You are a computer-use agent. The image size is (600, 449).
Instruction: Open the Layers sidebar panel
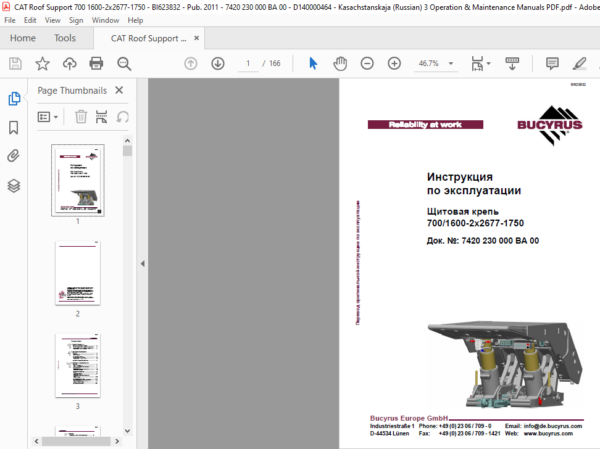[x=14, y=186]
